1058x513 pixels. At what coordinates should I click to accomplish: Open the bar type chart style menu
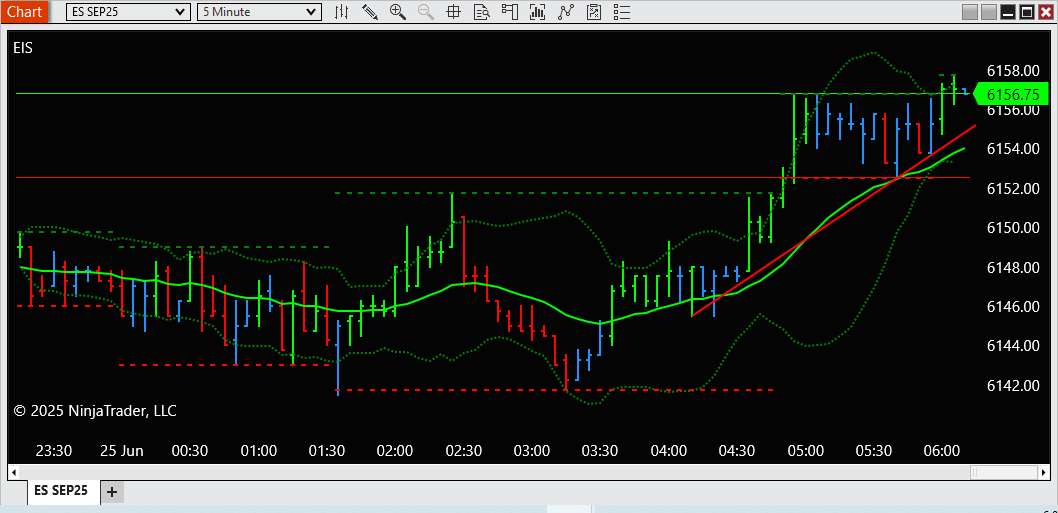click(343, 11)
